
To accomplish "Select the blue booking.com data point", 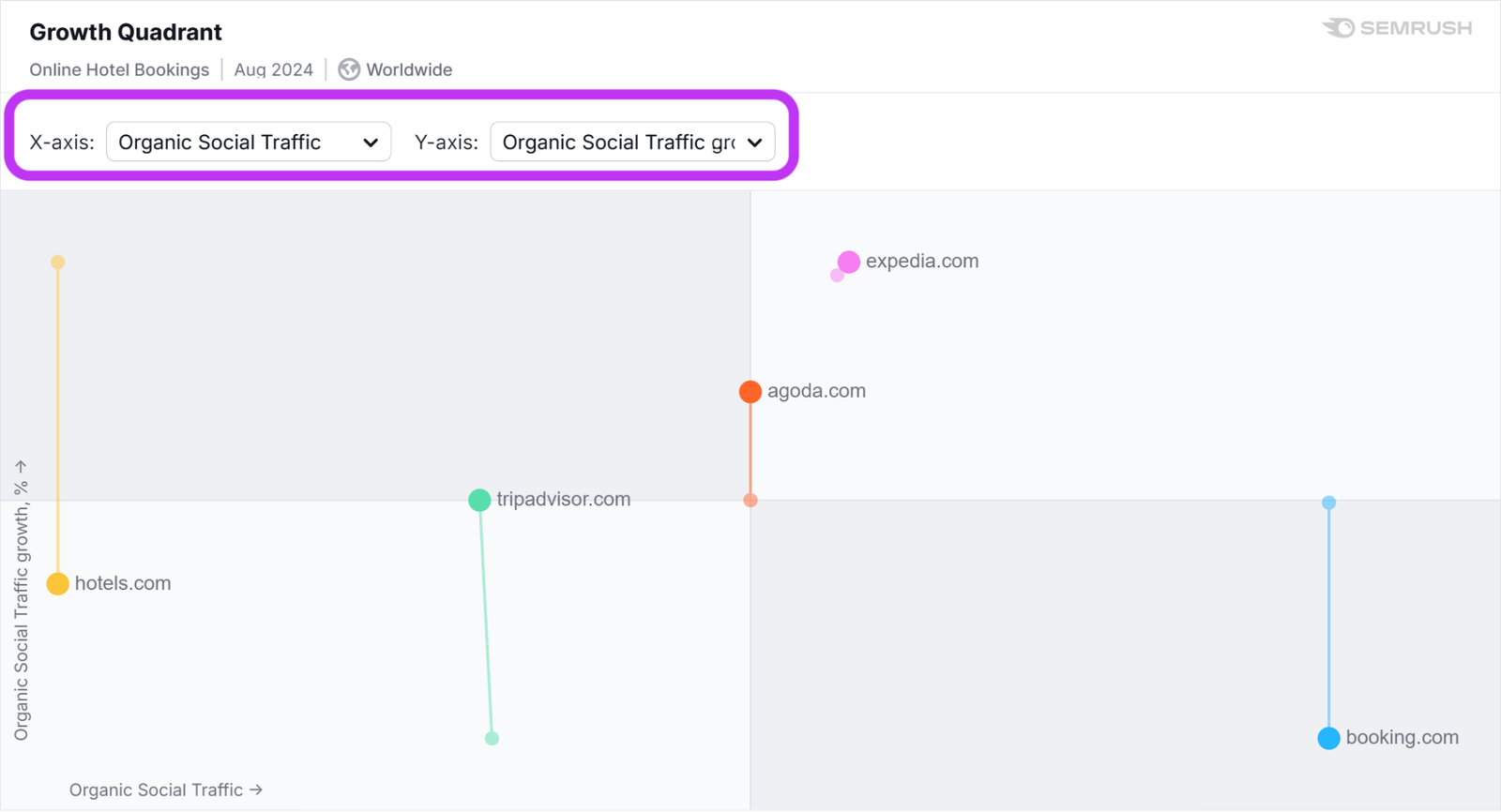I will 1328,738.
